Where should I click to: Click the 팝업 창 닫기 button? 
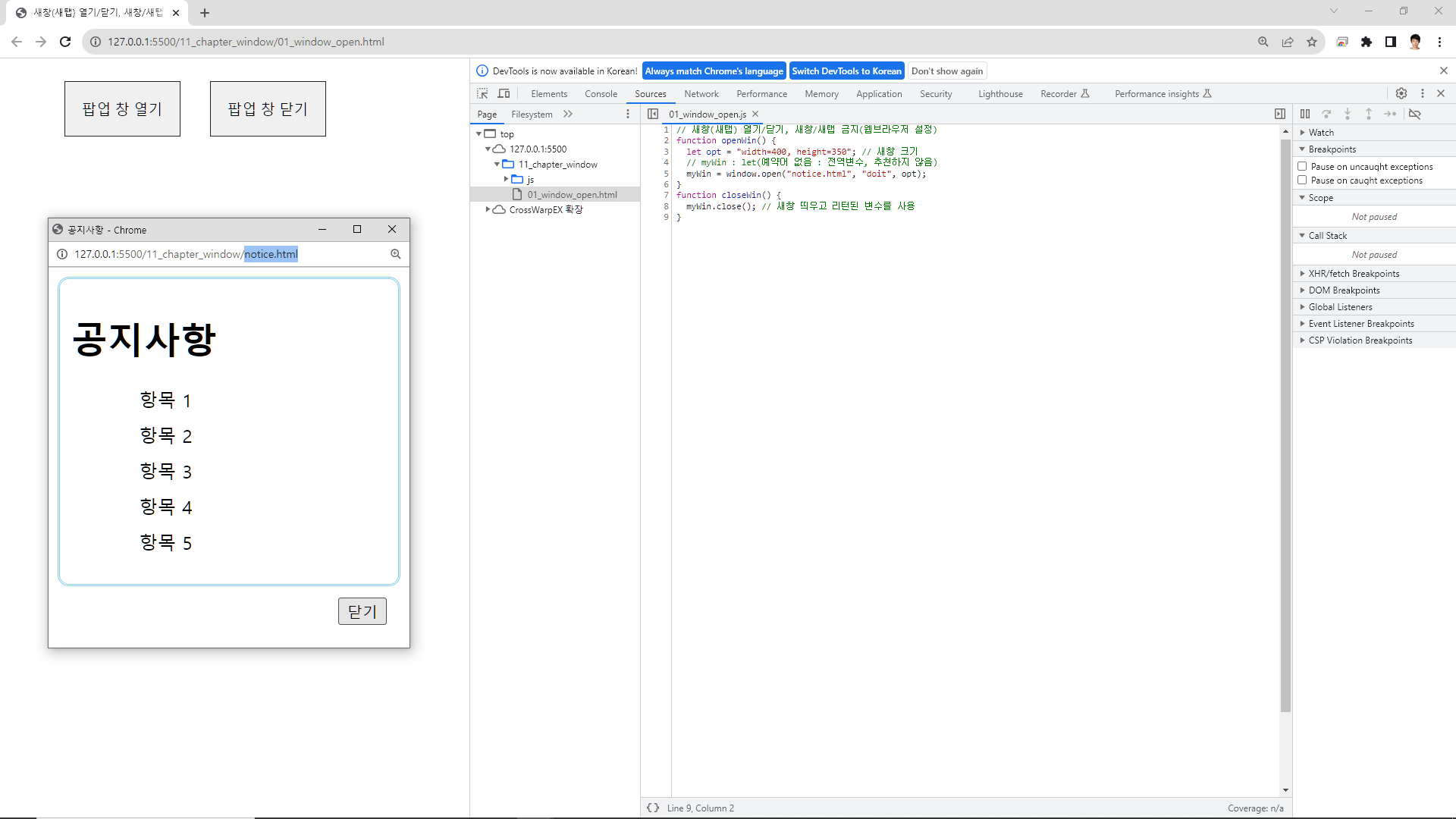pyautogui.click(x=268, y=109)
